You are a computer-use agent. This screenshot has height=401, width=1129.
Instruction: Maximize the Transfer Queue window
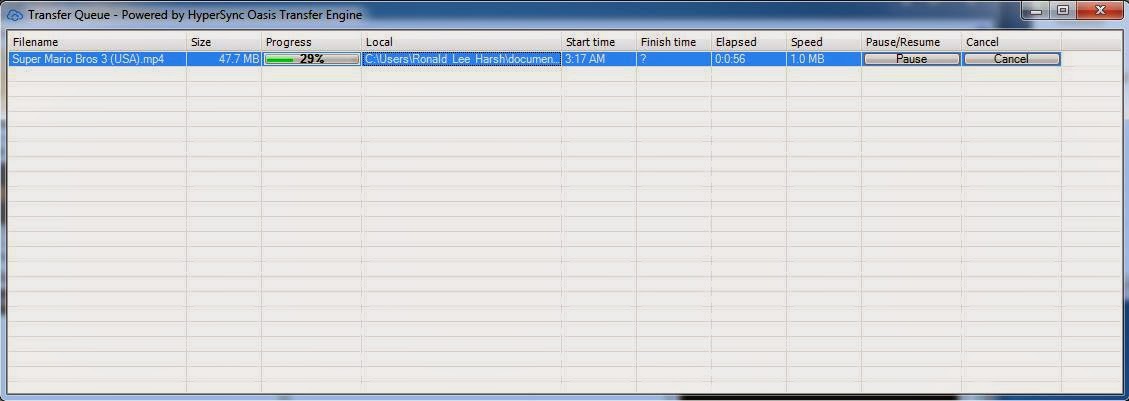(x=1062, y=10)
